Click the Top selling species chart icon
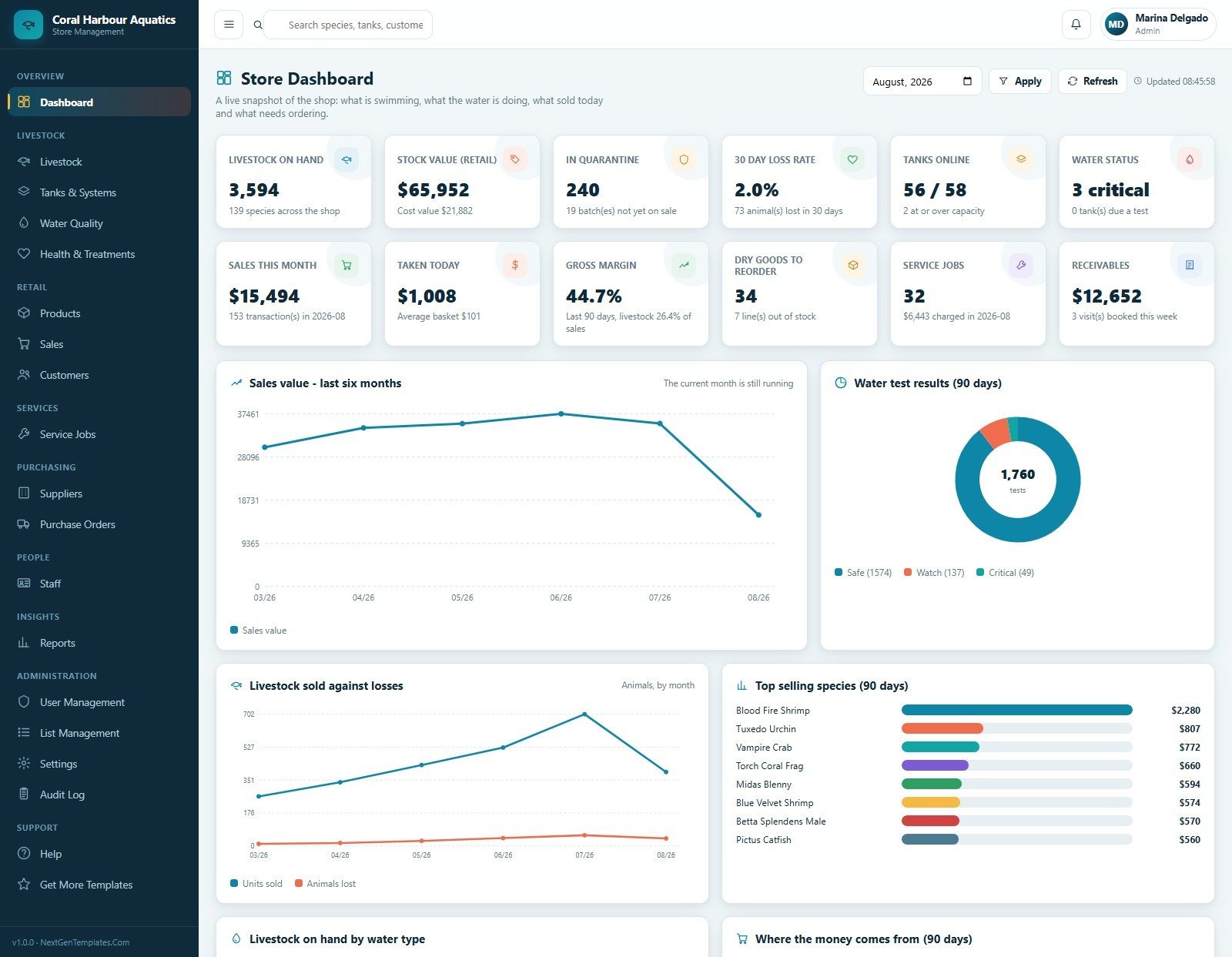This screenshot has height=957, width=1232. 742,685
